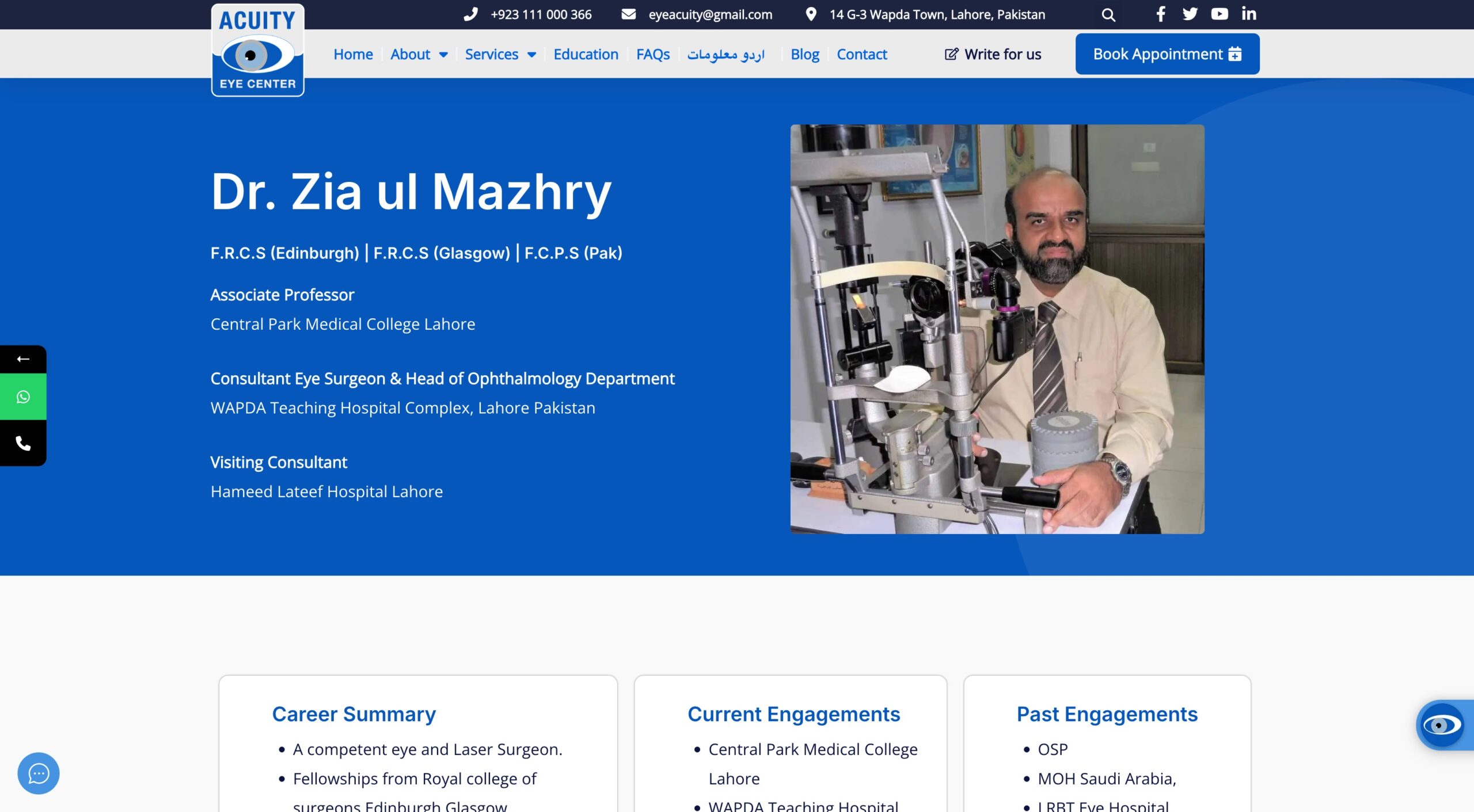The height and width of the screenshot is (812, 1474).
Task: Click Central Park Medical College Lahore in hero
Action: (343, 324)
